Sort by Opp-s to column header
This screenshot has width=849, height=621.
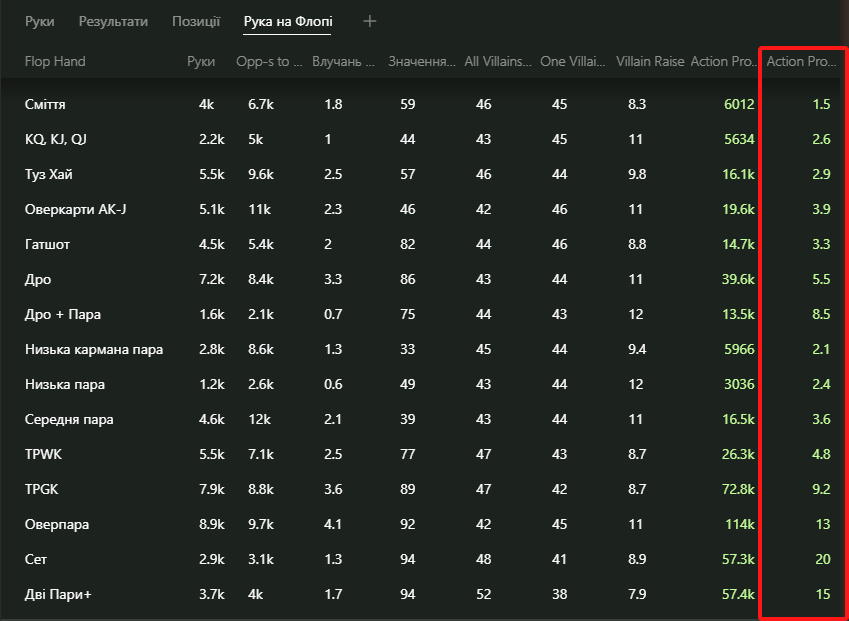[x=269, y=62]
